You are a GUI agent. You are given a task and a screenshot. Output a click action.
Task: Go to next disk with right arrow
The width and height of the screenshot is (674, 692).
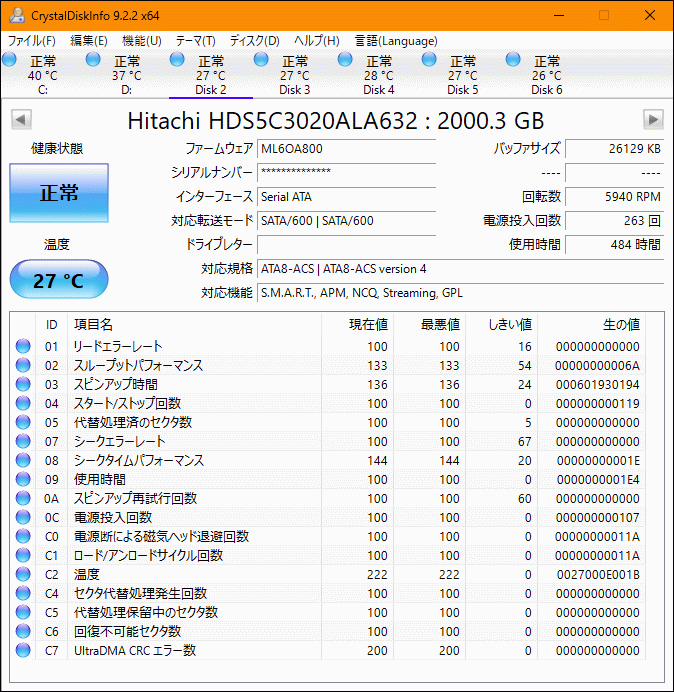coord(653,120)
